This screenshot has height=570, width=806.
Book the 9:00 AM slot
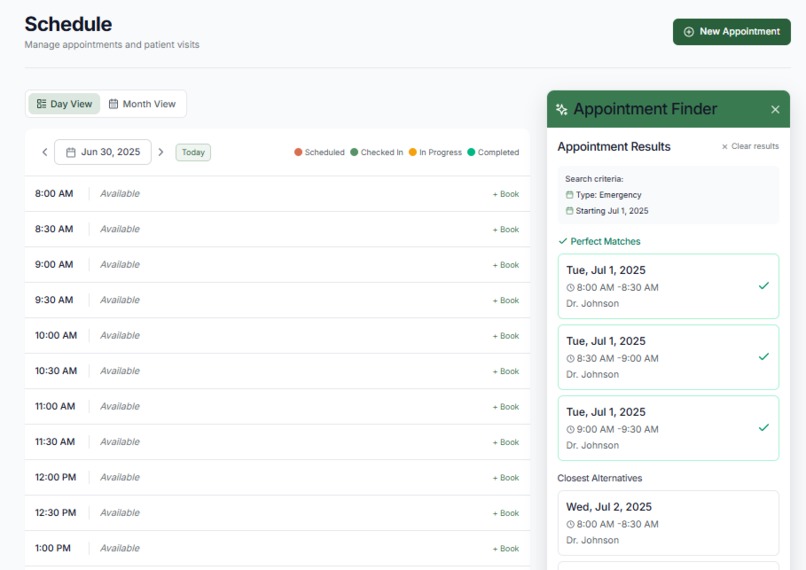[x=506, y=265]
